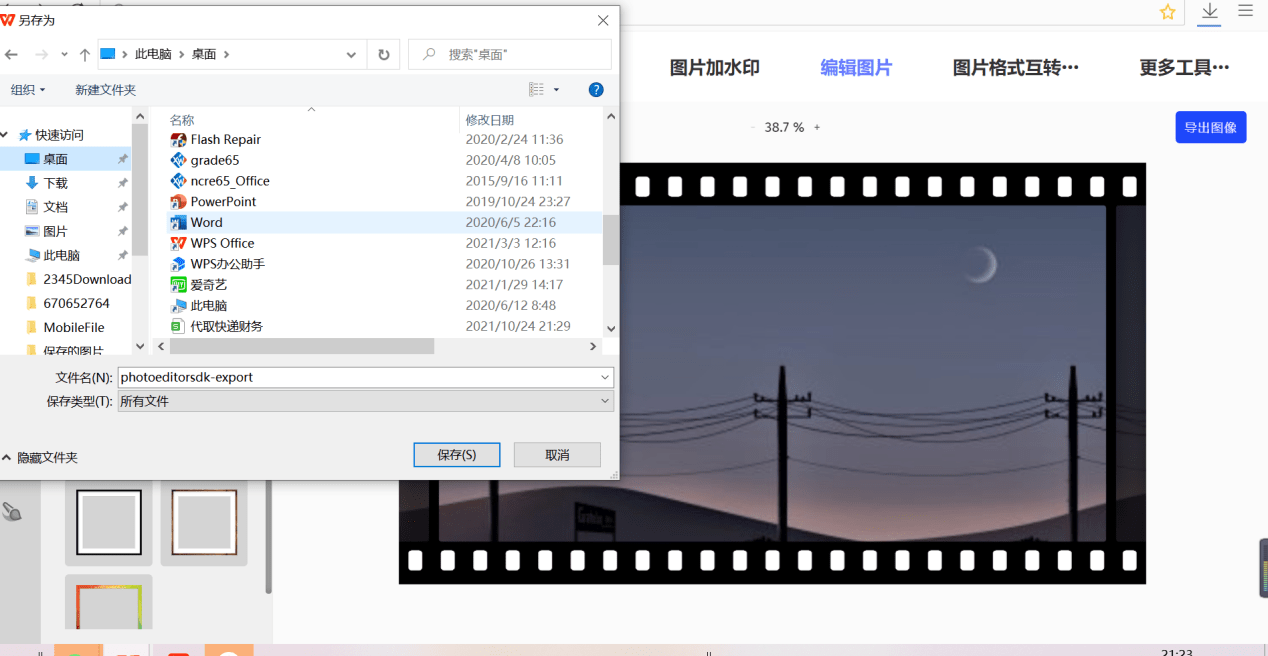Click the browser bookmark star icon

tap(1167, 12)
